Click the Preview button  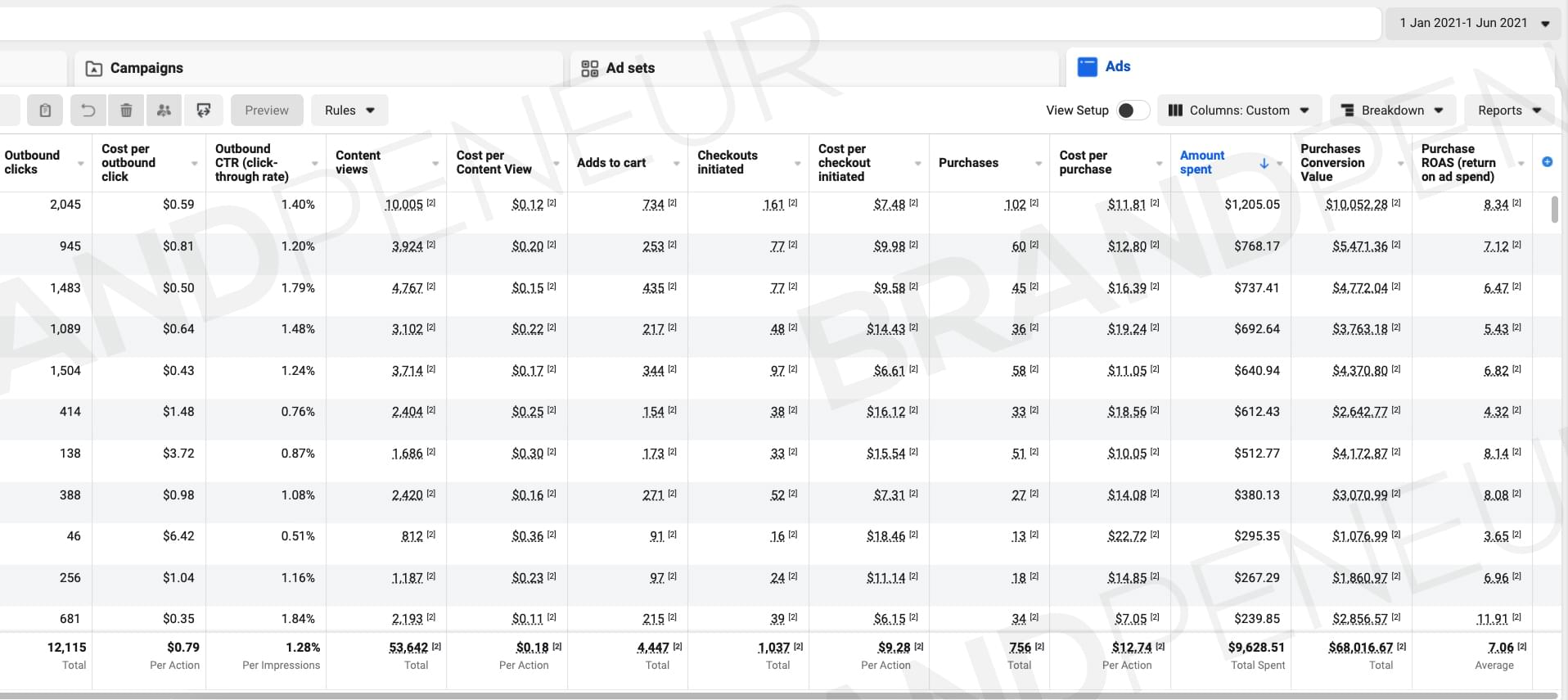pos(267,111)
